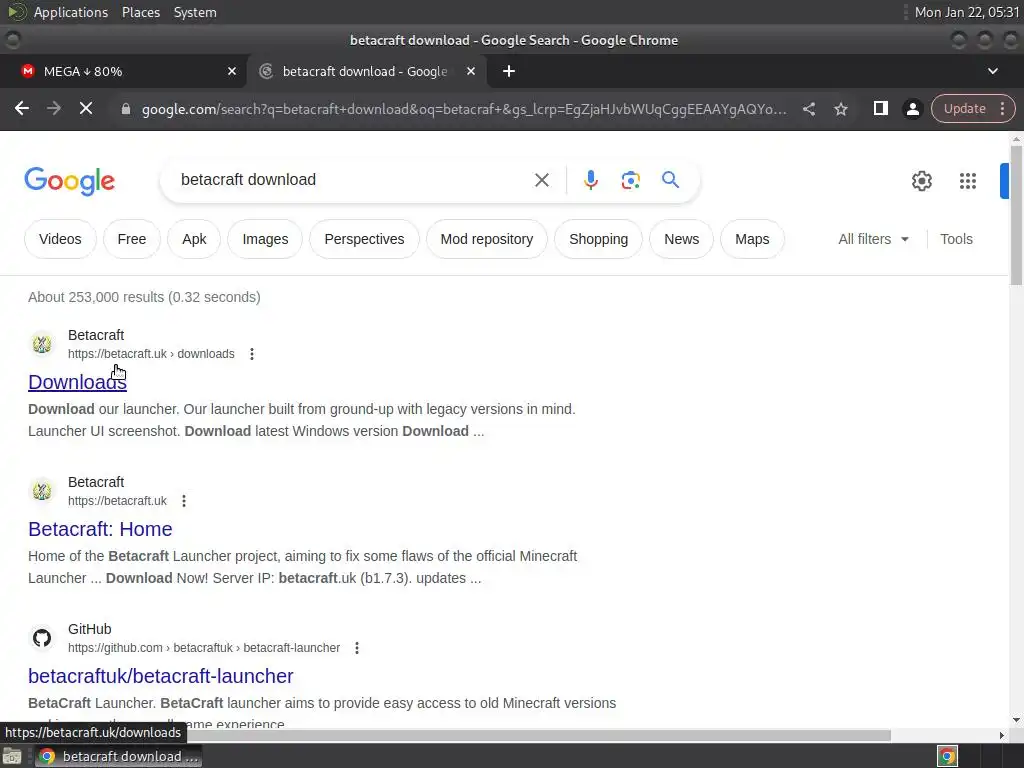Image resolution: width=1024 pixels, height=768 pixels.
Task: Close the MEGA tab
Action: point(232,71)
